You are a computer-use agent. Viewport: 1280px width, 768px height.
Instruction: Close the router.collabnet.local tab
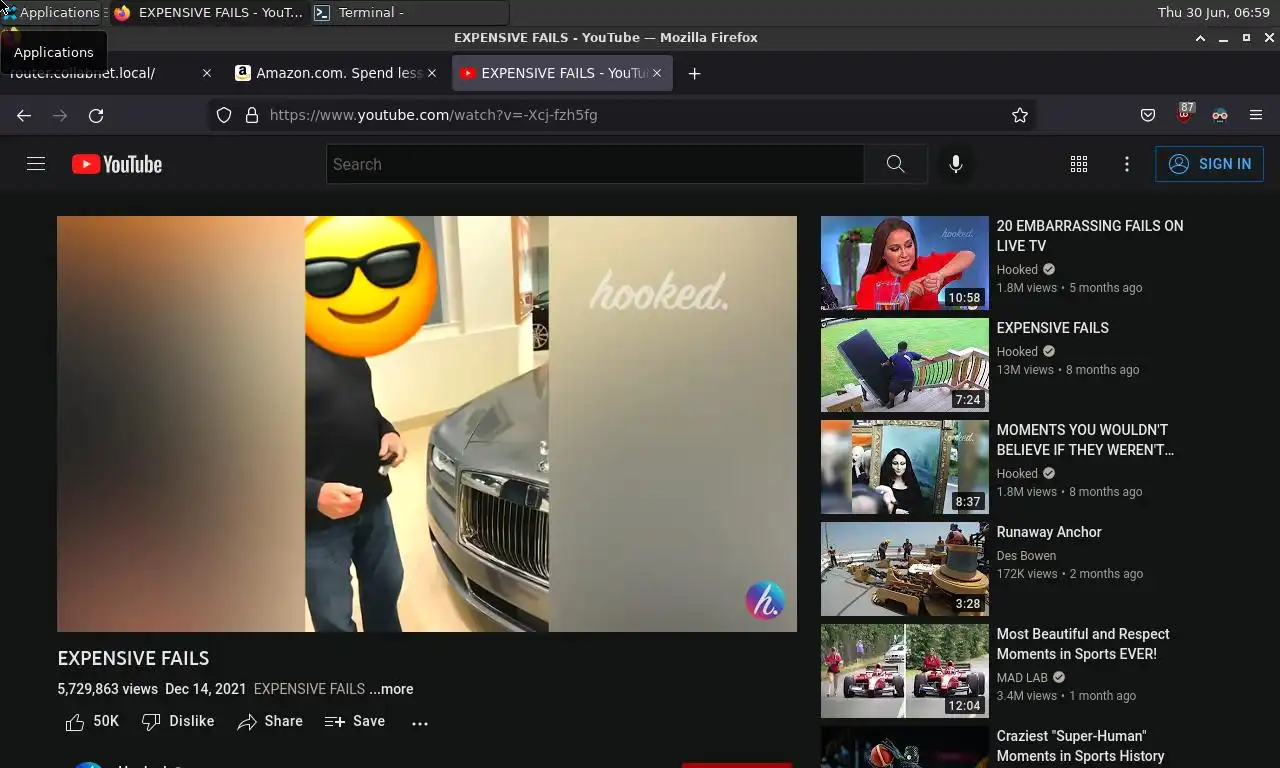207,73
